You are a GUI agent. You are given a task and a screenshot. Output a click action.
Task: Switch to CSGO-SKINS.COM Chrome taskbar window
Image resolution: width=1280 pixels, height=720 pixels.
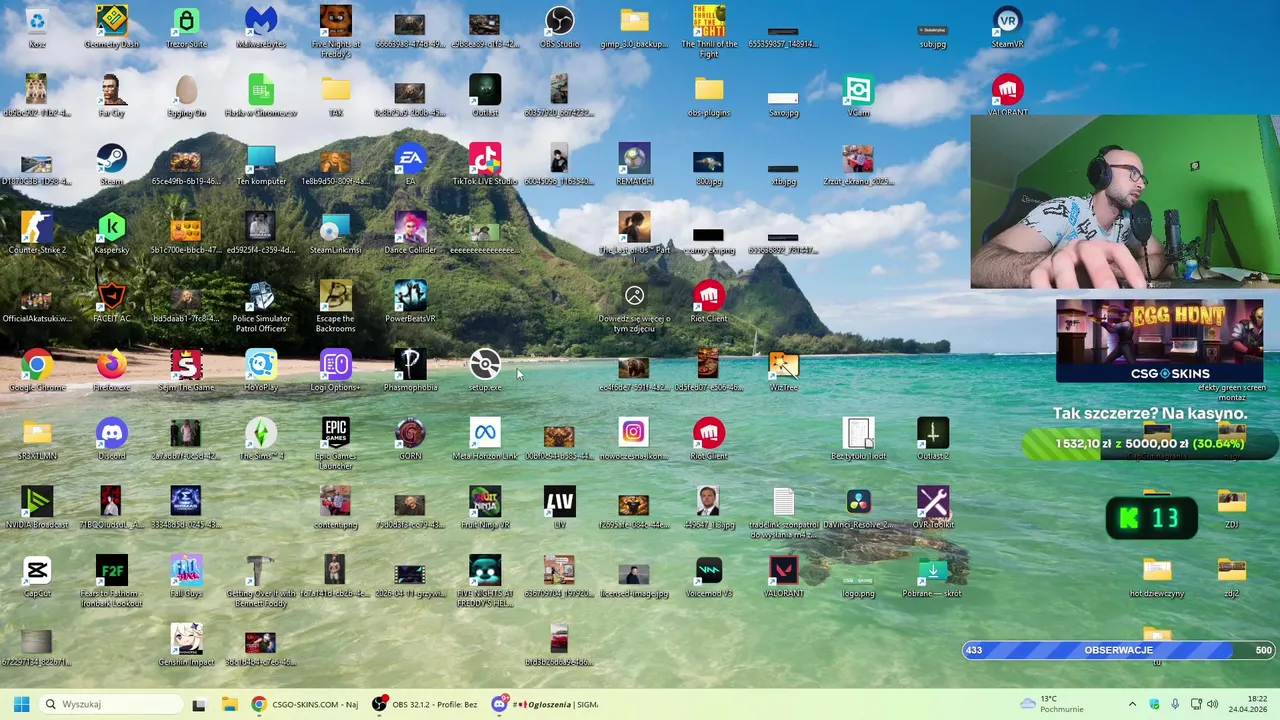pyautogui.click(x=305, y=704)
